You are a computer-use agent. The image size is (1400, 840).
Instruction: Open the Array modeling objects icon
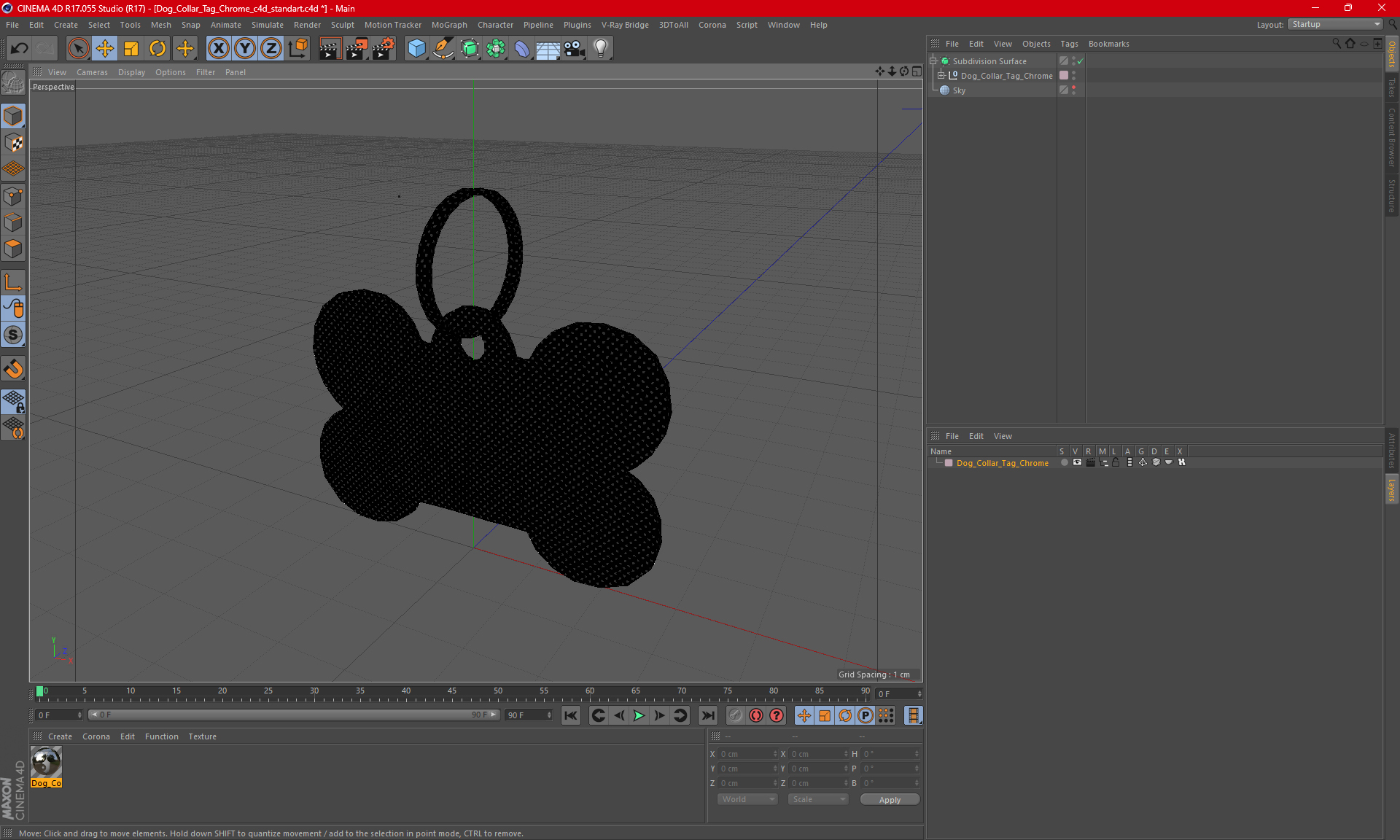[x=496, y=49]
